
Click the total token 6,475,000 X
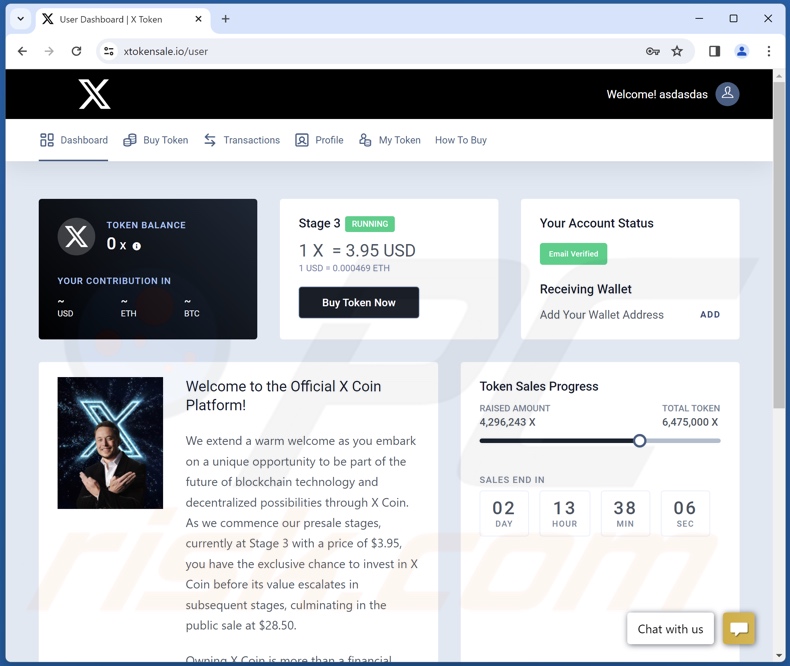690,422
